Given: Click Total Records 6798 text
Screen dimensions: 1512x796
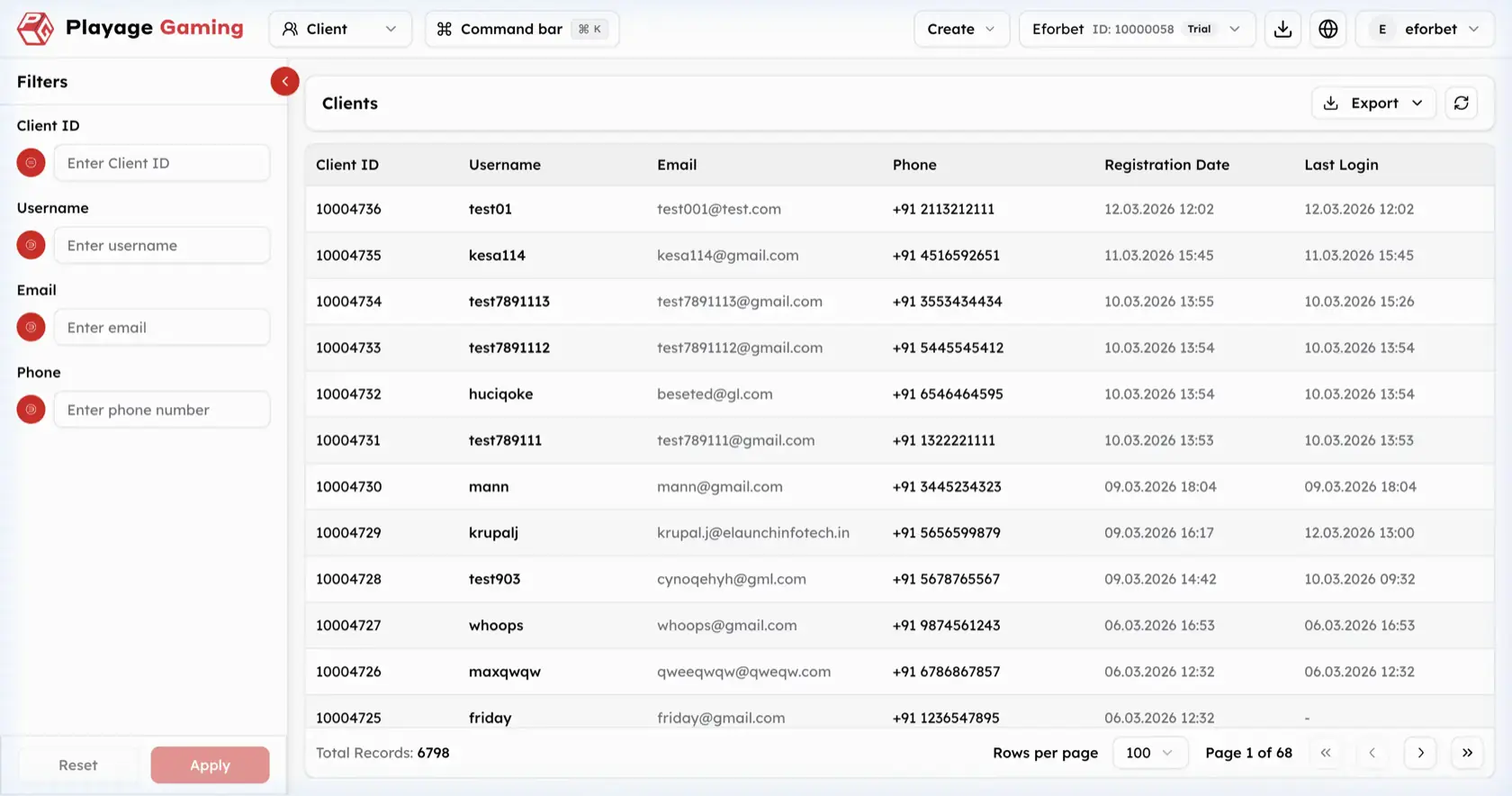Looking at the screenshot, I should coord(382,753).
